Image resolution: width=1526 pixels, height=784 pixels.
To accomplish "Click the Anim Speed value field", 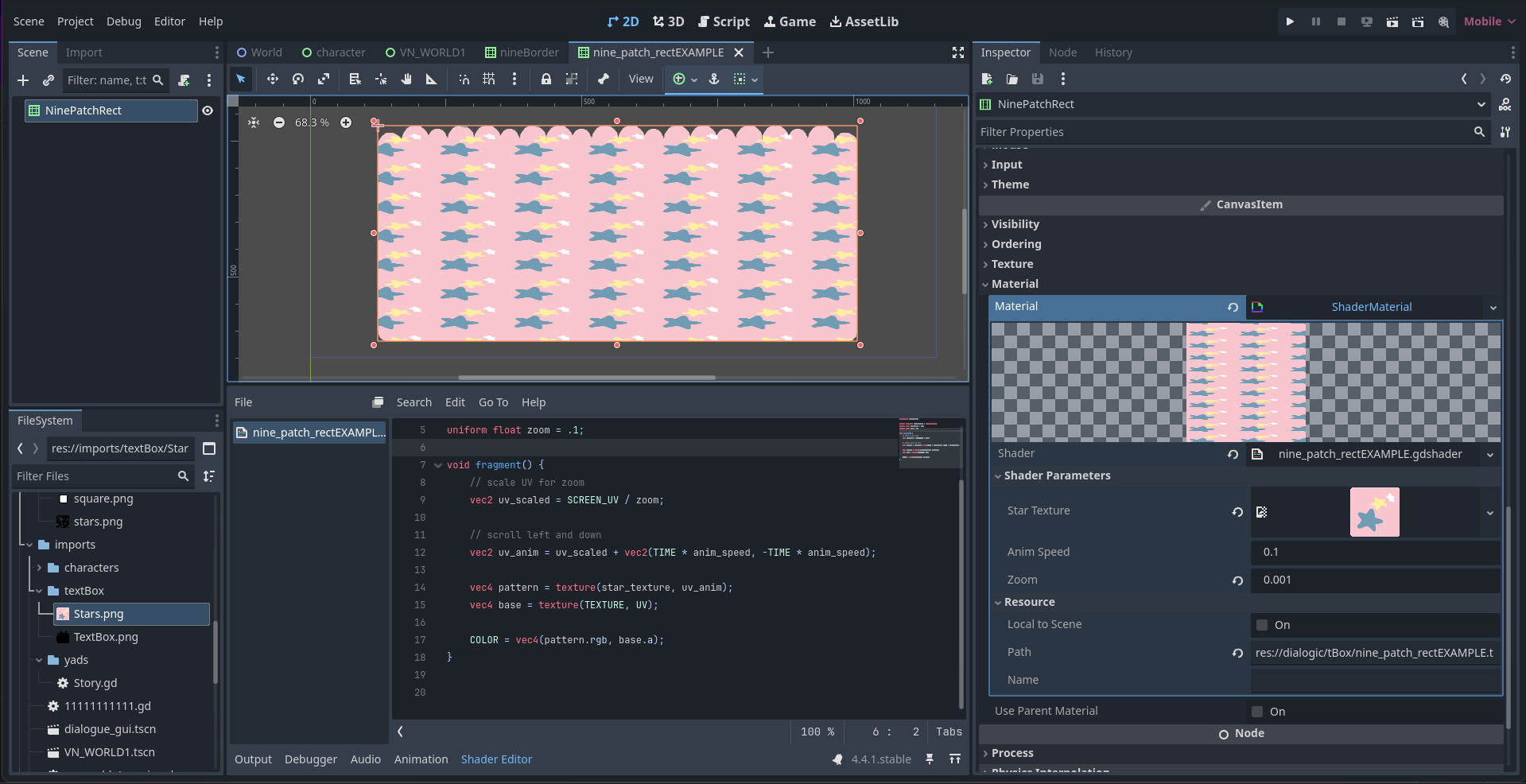I will [x=1374, y=552].
